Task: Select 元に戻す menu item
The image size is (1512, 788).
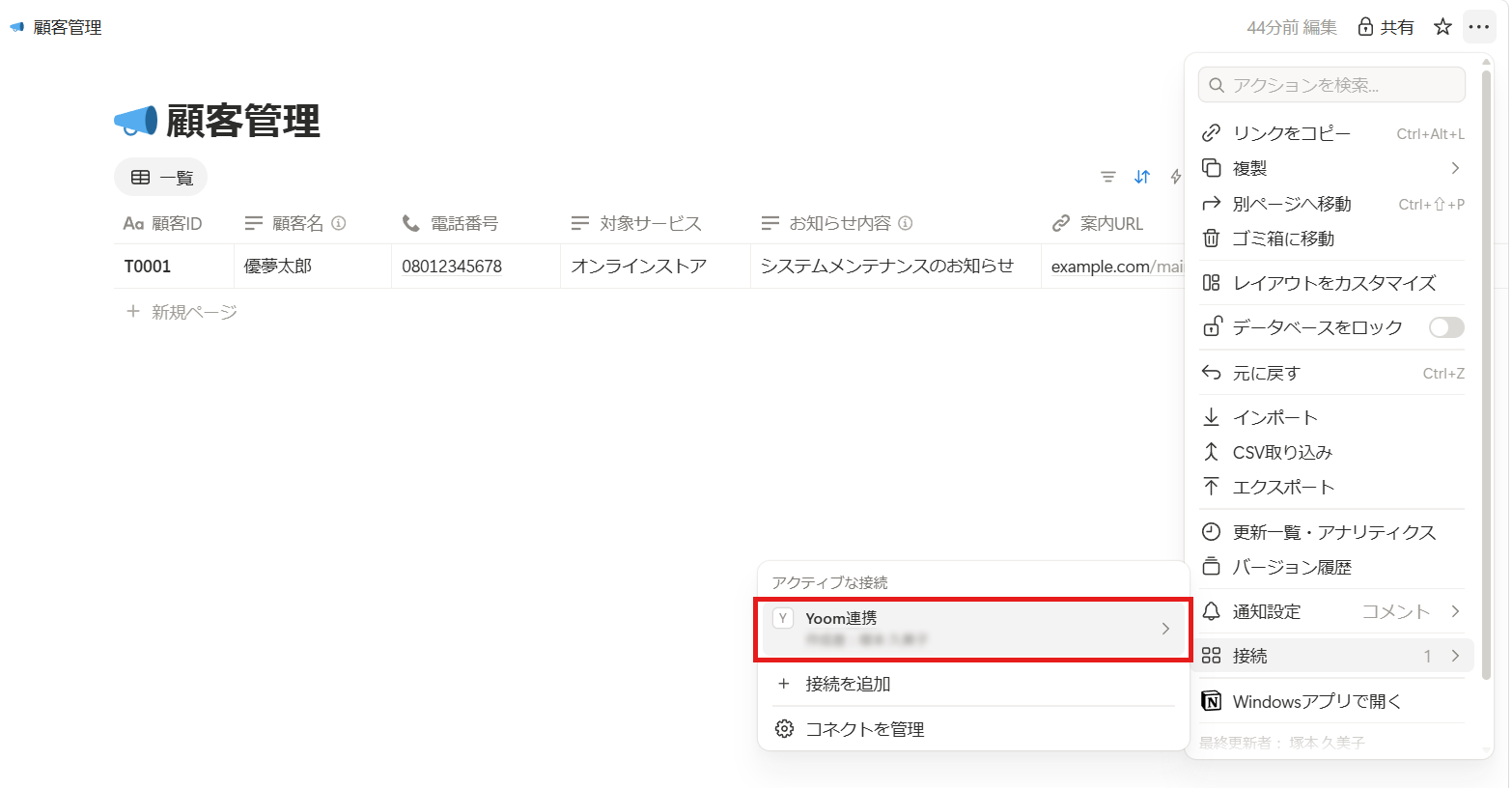Action: point(1332,373)
